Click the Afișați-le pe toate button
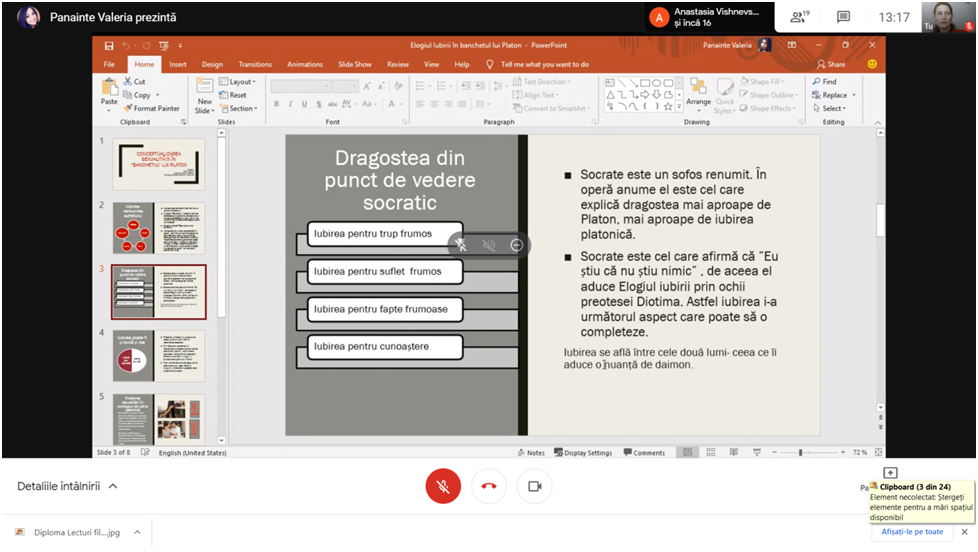Screen dimensions: 978x552 (x=912, y=531)
